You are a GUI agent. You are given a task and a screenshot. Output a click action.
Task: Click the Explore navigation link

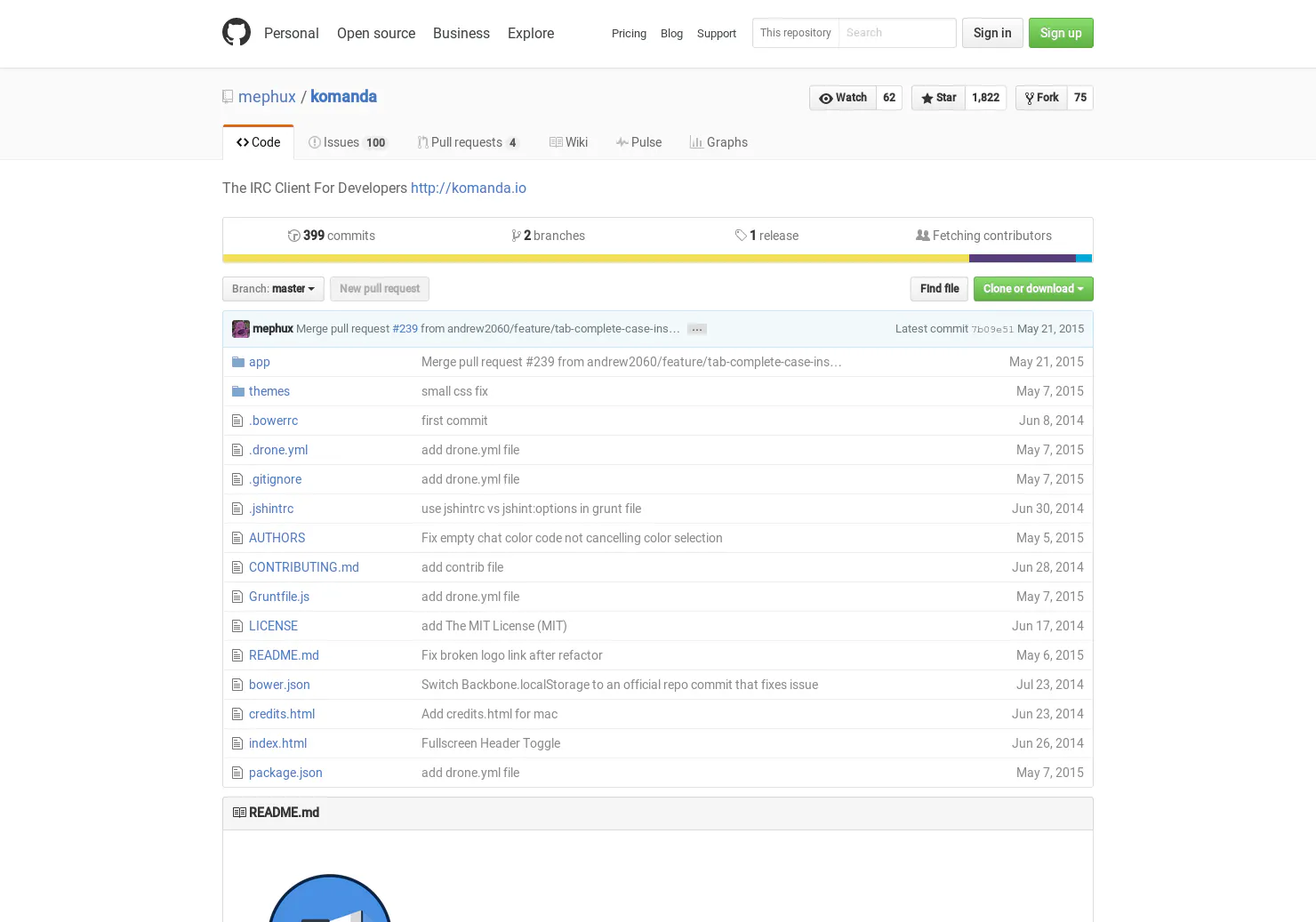531,33
